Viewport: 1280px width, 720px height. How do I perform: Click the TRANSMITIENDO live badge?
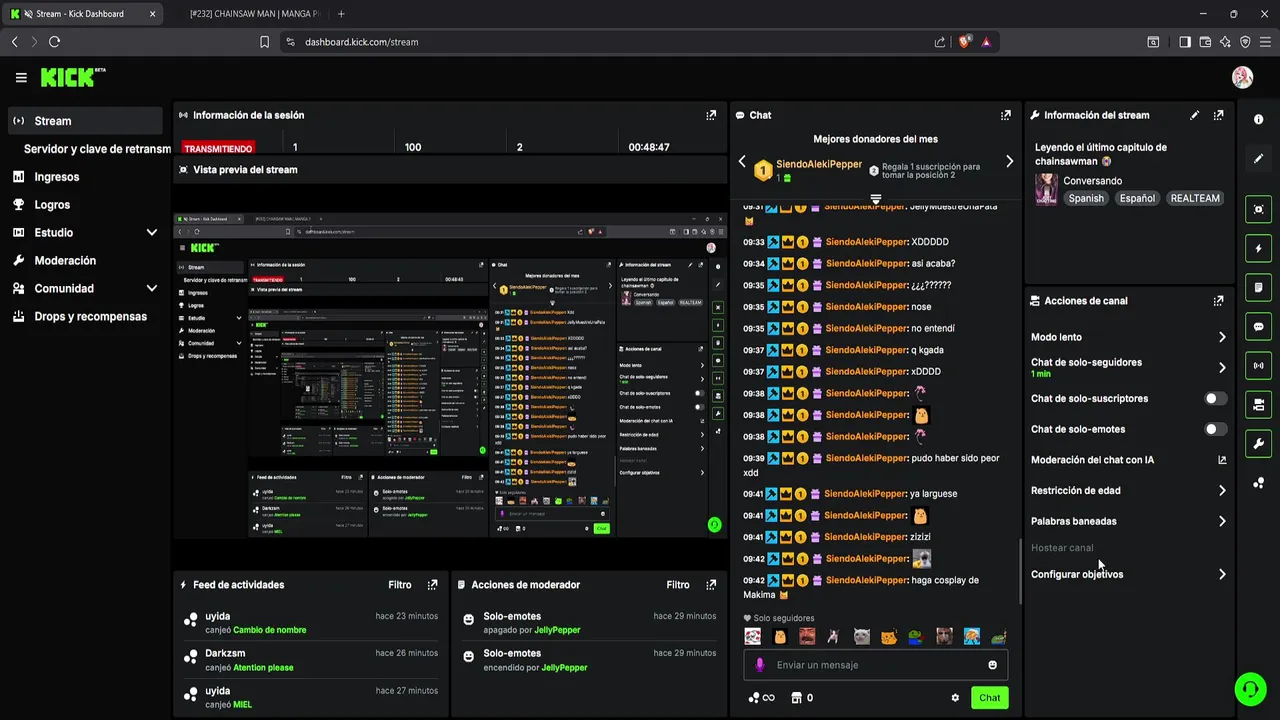click(218, 147)
